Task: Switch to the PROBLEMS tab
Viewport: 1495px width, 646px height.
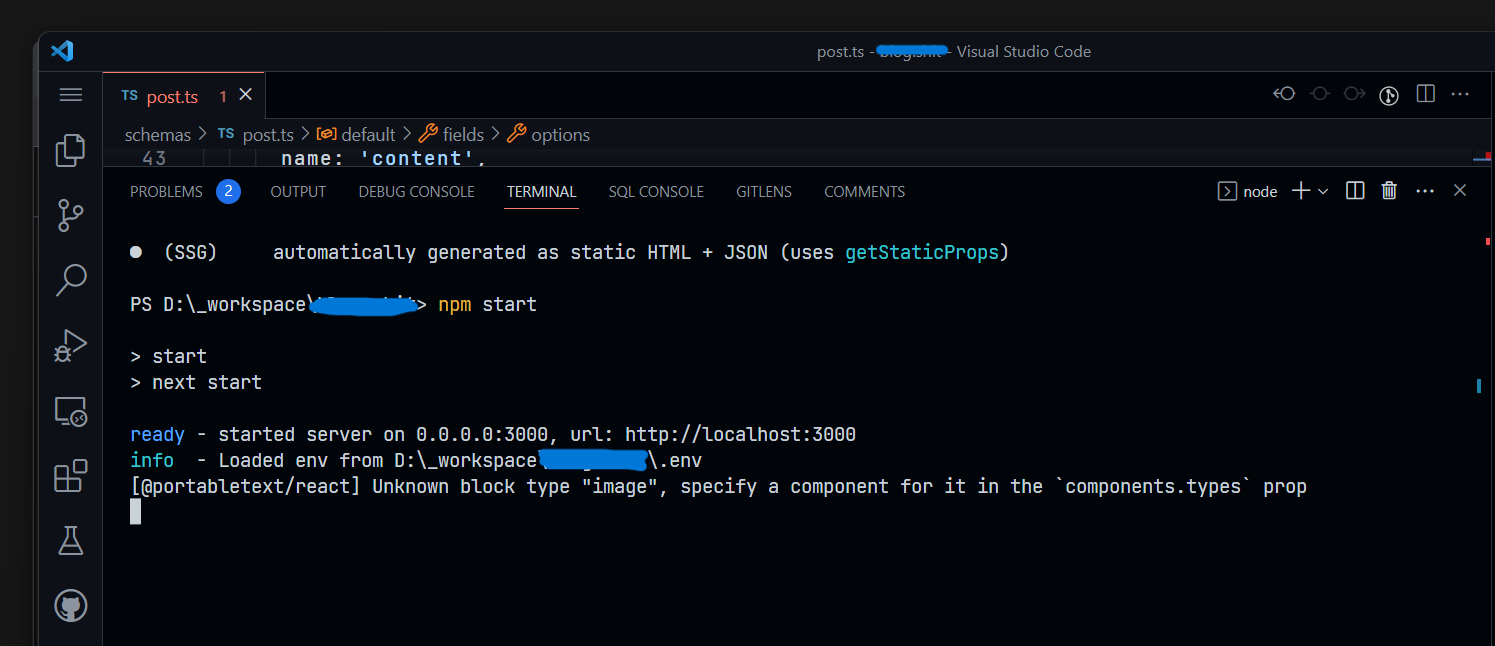Action: point(166,191)
